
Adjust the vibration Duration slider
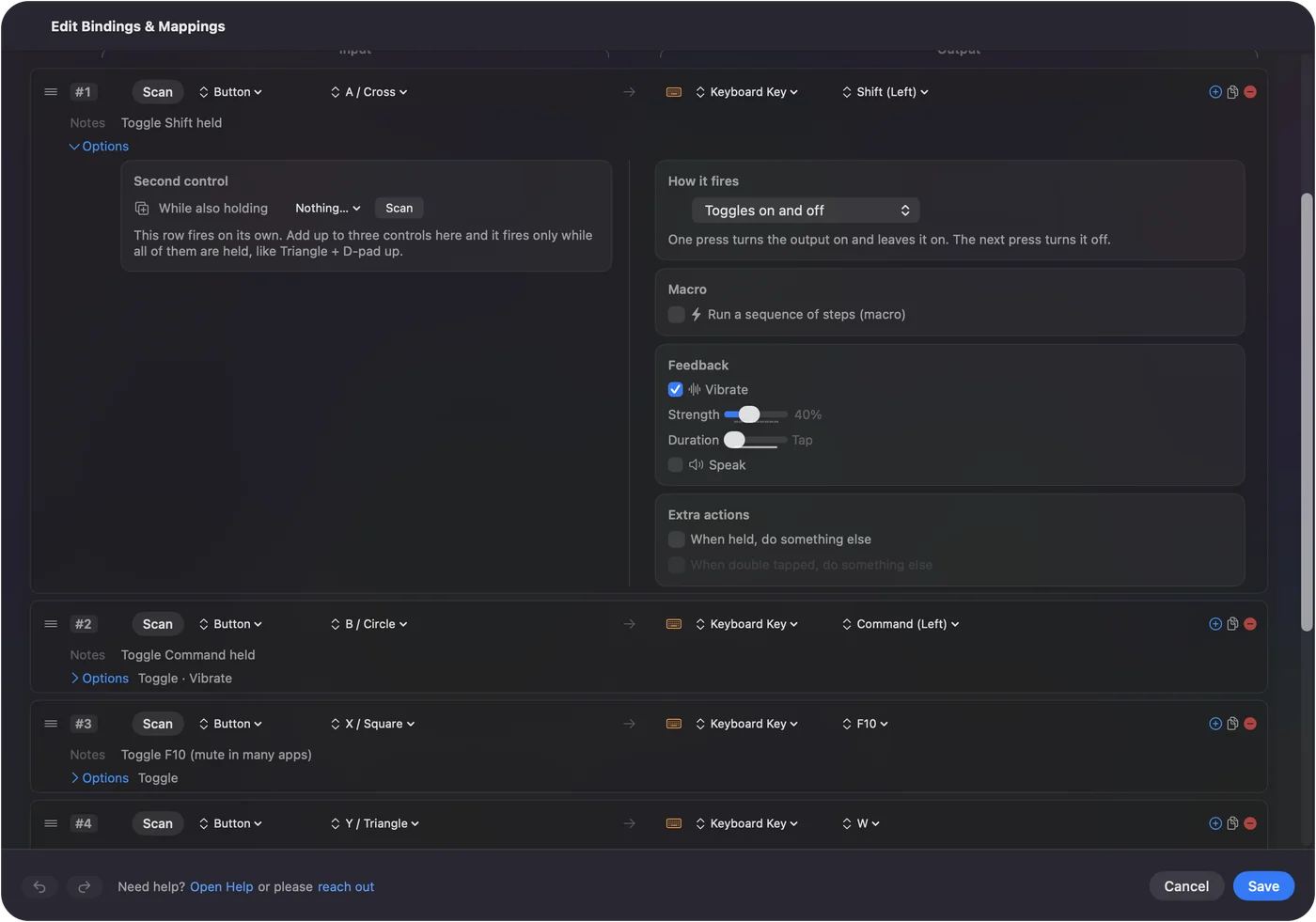click(x=756, y=440)
